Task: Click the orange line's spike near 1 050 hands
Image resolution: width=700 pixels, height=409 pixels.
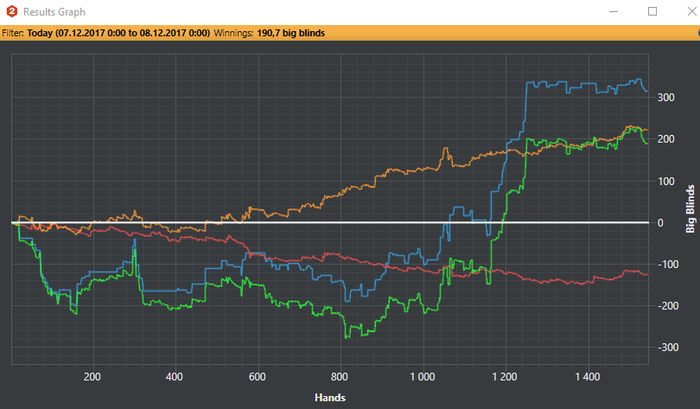Action: pyautogui.click(x=445, y=149)
